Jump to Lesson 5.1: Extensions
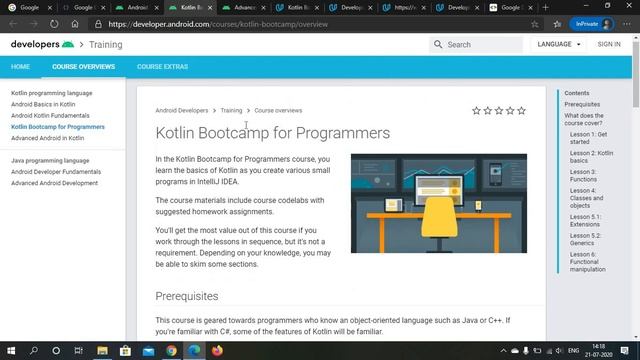Viewport: 640px width, 360px height. tap(585, 220)
